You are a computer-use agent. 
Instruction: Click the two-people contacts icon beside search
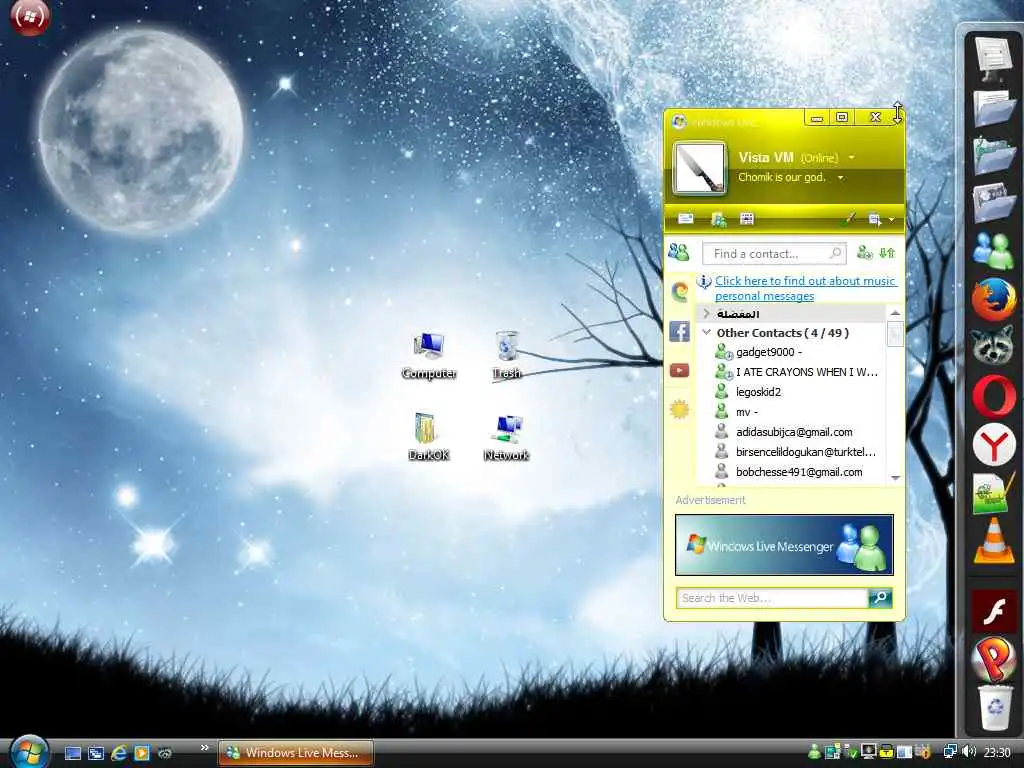679,251
